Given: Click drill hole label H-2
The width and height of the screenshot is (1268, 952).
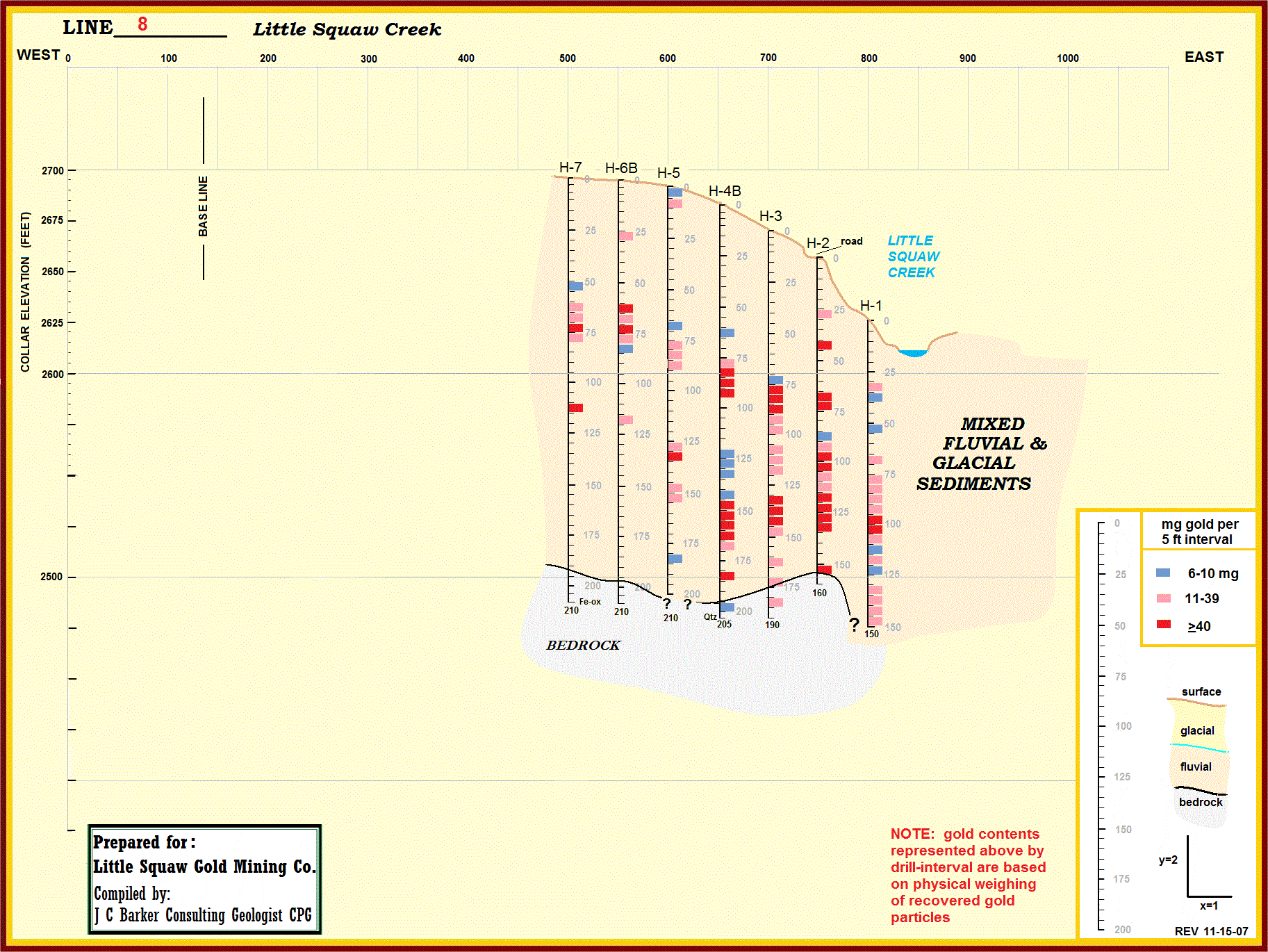Looking at the screenshot, I should 818,243.
